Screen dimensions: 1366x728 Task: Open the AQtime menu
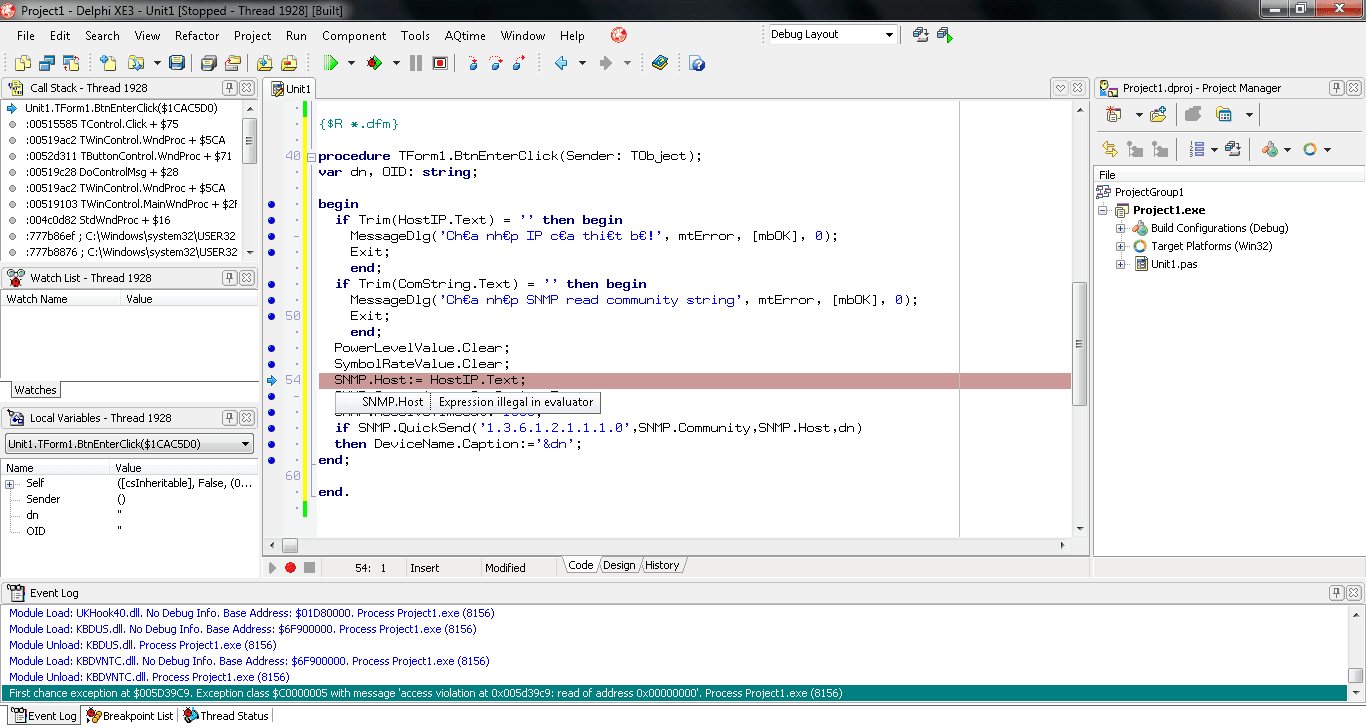(x=465, y=35)
